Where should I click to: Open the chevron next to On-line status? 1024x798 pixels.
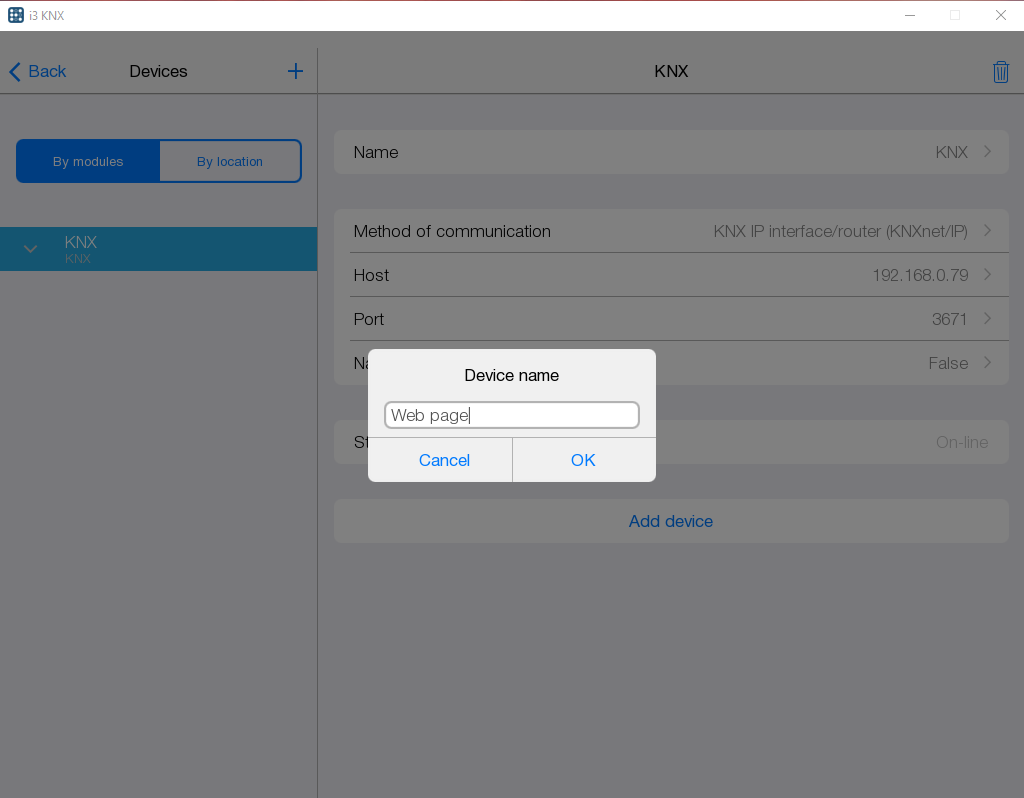point(986,442)
